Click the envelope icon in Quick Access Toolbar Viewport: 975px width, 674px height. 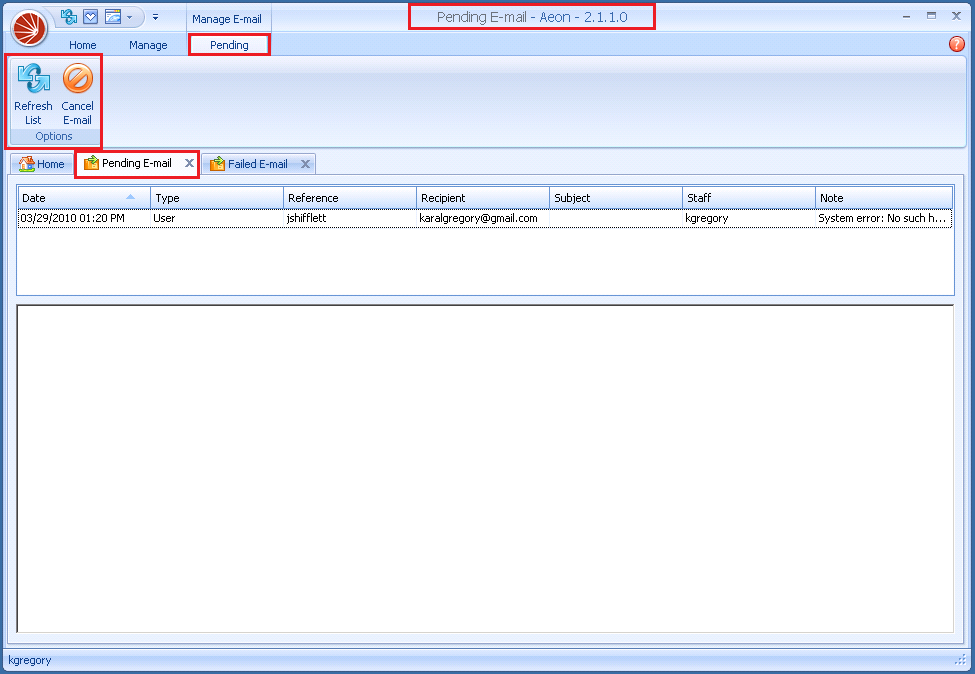pyautogui.click(x=89, y=16)
